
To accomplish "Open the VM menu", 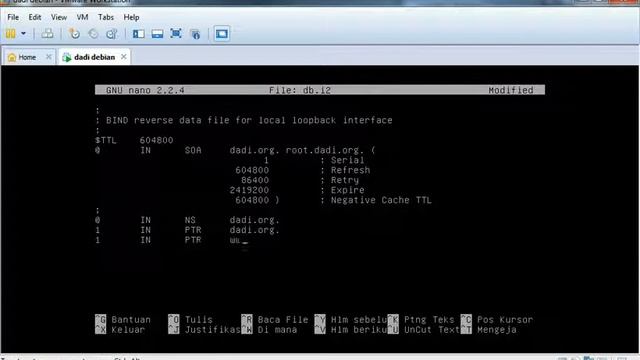I will coord(82,17).
